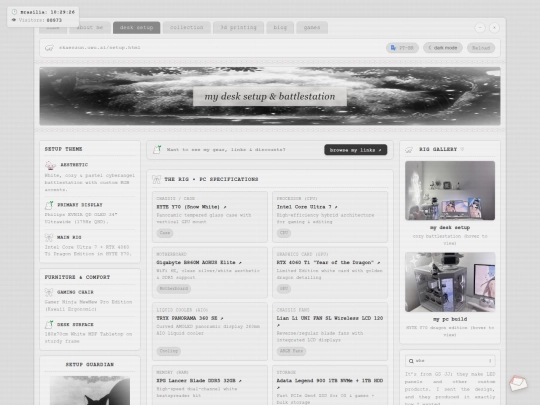Click the eye icon beside Visitors count

coord(14,20)
